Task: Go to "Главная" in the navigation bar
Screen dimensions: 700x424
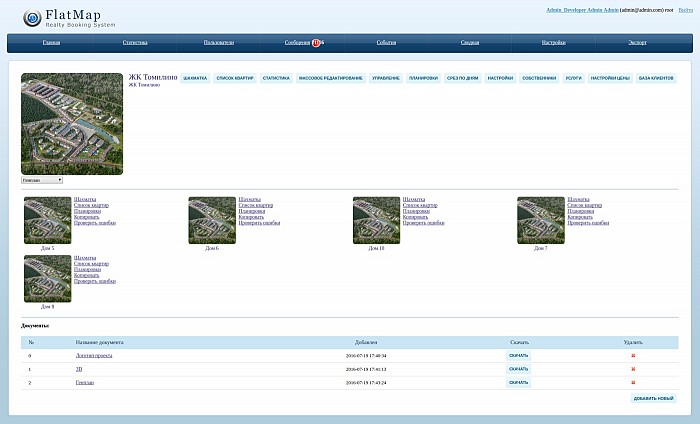Action: 51,43
